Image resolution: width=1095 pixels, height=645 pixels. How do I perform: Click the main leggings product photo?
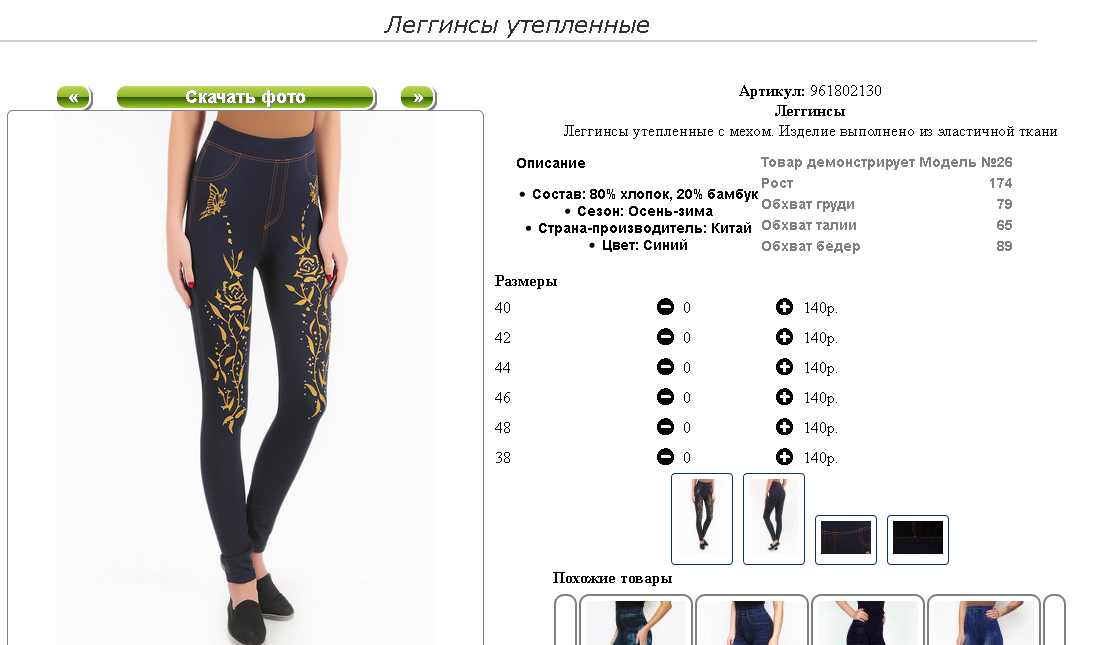(245, 378)
